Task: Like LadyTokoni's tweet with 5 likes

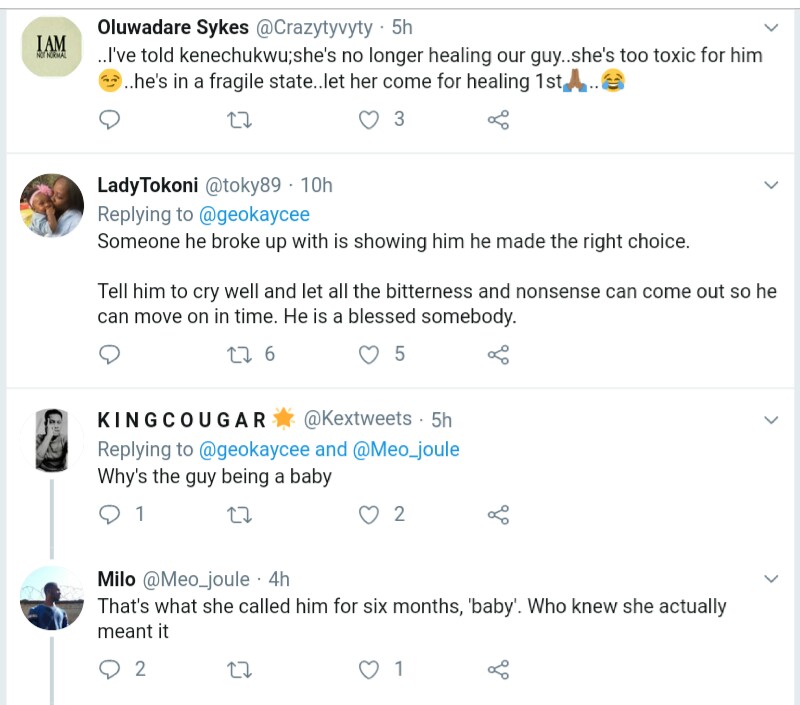Action: (370, 354)
